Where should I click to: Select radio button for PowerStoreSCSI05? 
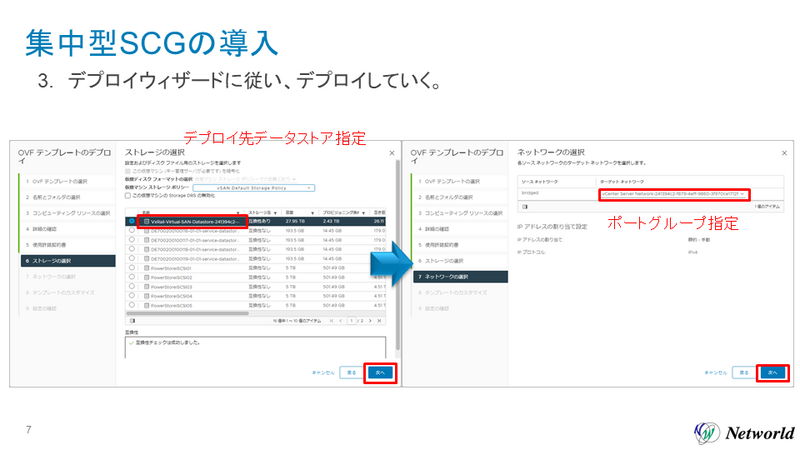(132, 305)
